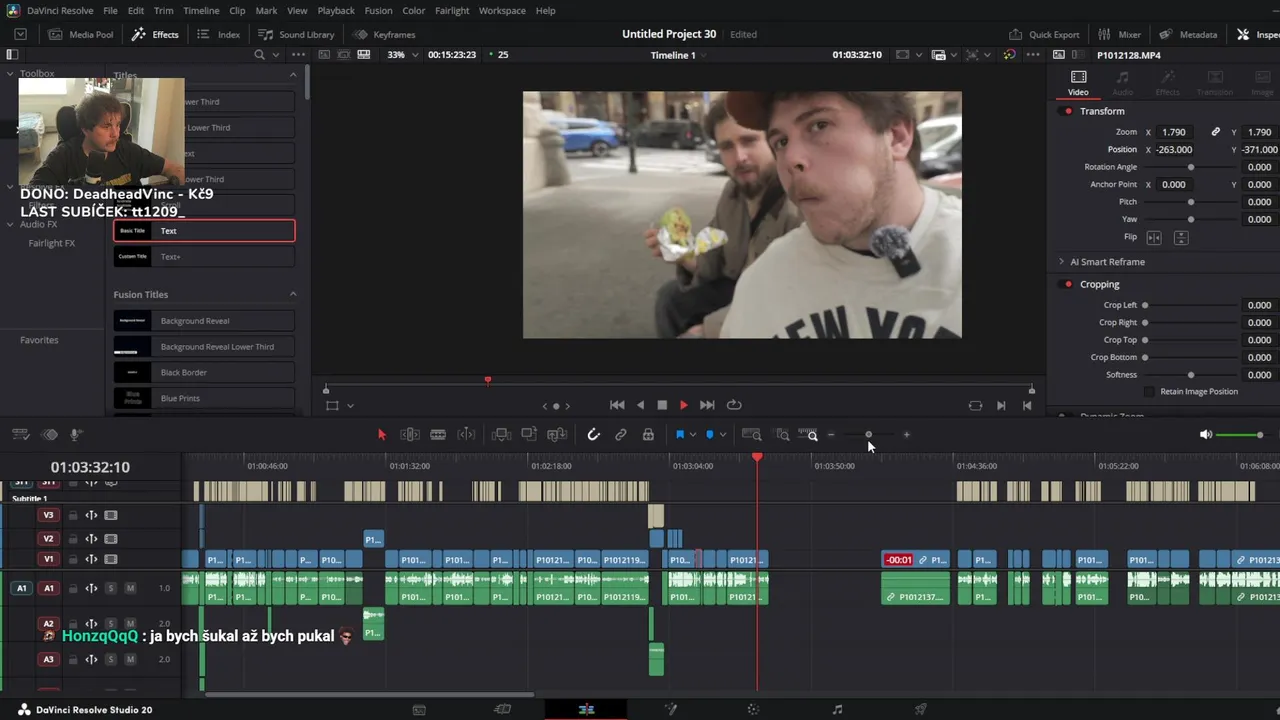Click the Quick Export button

pos(1044,34)
